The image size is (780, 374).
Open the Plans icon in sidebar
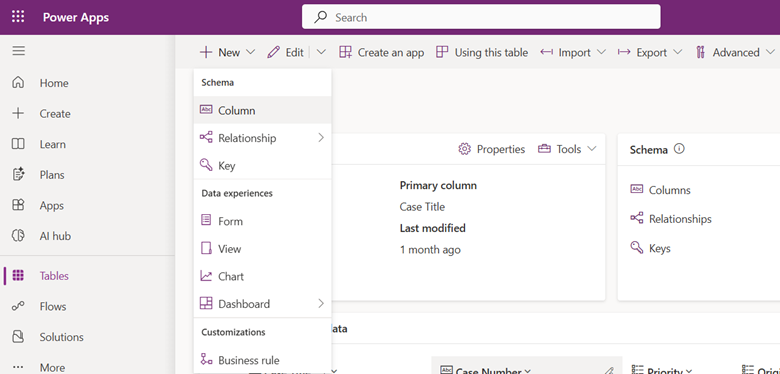[18, 175]
